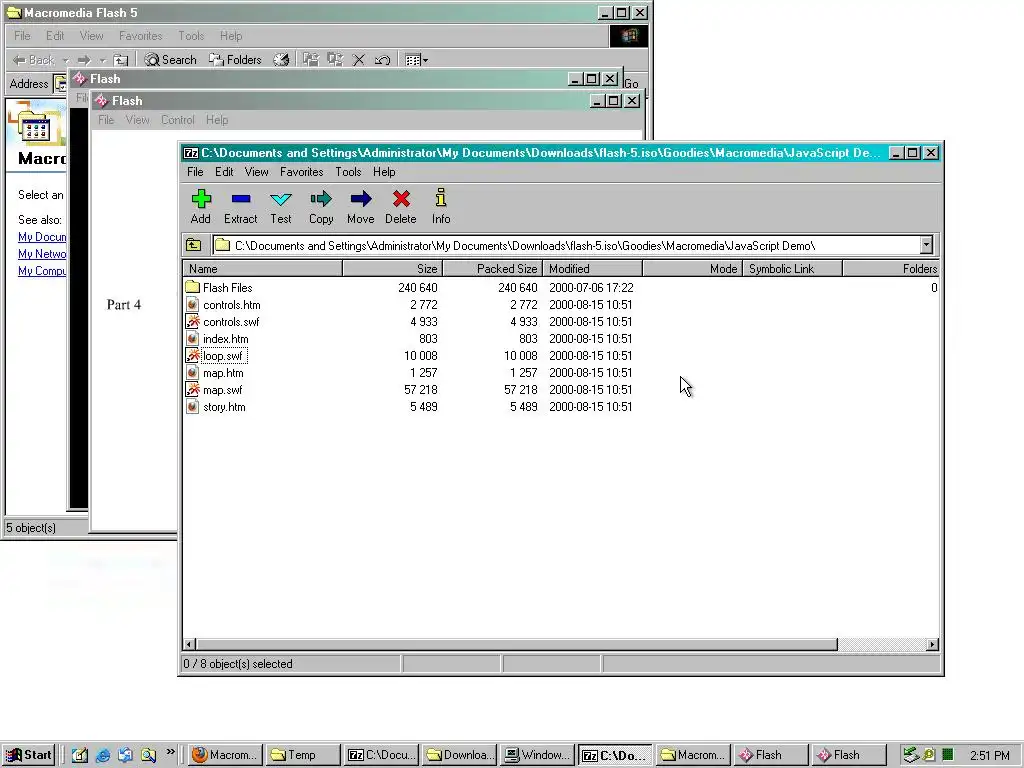1024x768 pixels.
Task: Sort the file list by Size column
Action: pyautogui.click(x=392, y=268)
